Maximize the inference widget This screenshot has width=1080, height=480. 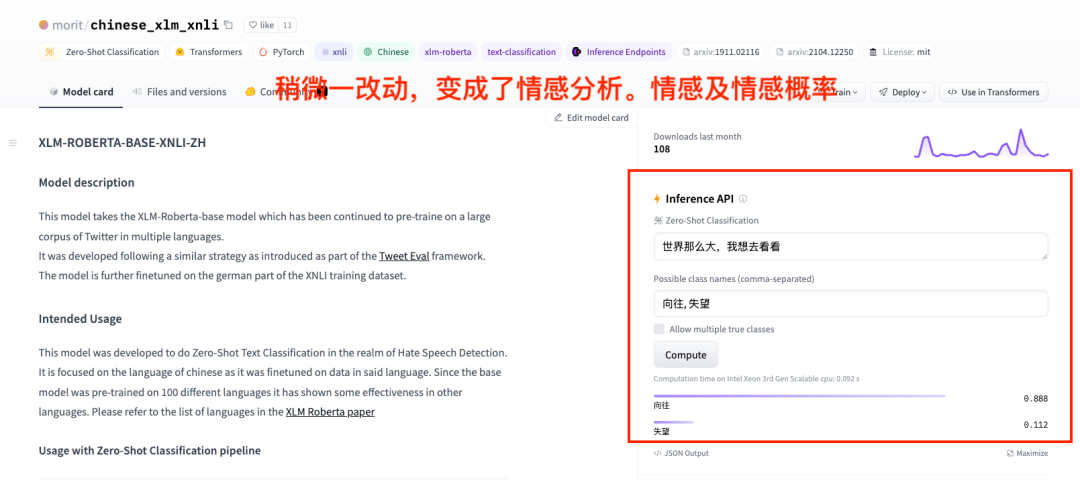tap(1027, 453)
